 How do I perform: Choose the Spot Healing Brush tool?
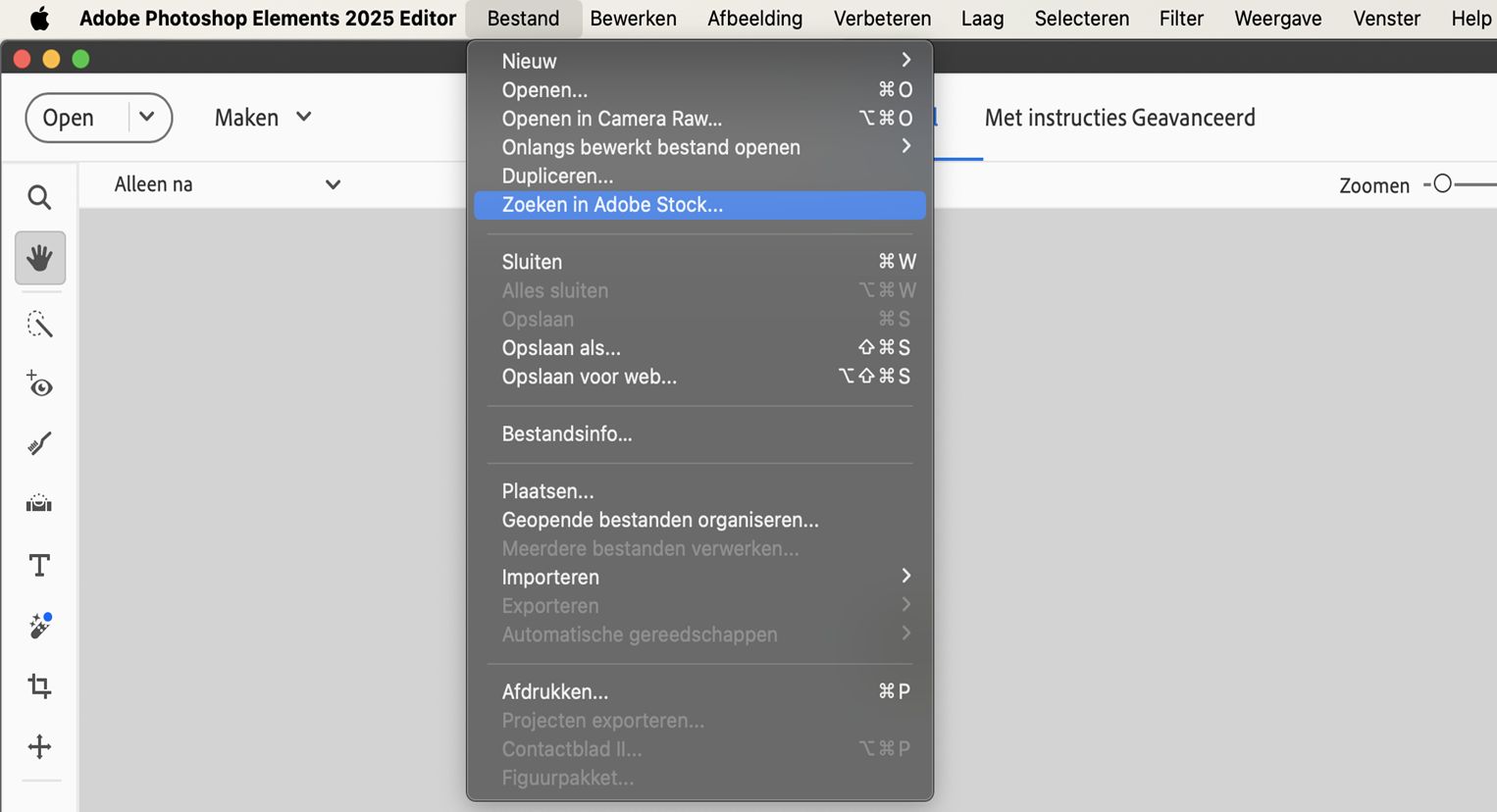tap(39, 626)
